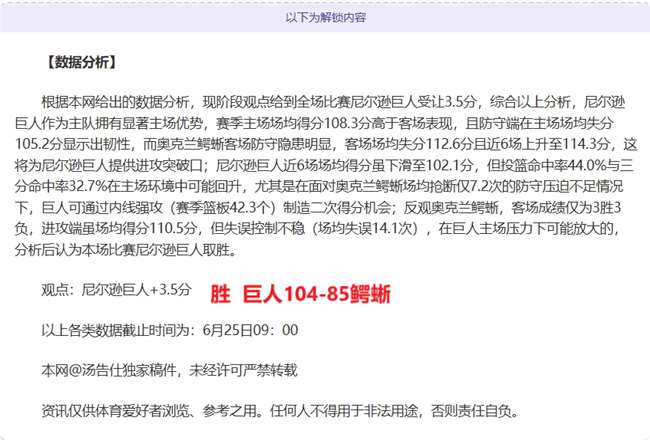Viewport: 650px width, 440px height.
Task: Click the paragraph line starting '负，进攻端虽场均得分110.5分'
Action: tap(318, 229)
